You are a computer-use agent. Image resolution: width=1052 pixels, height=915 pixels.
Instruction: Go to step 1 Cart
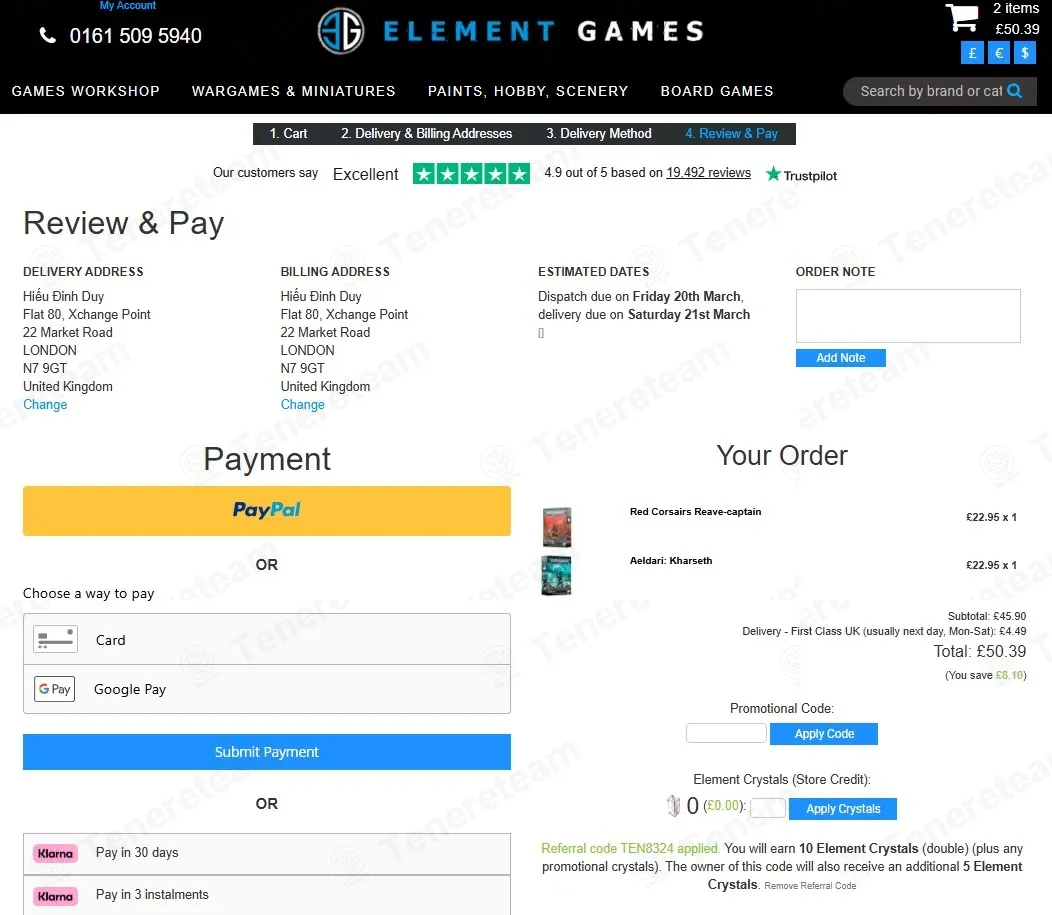click(x=288, y=133)
